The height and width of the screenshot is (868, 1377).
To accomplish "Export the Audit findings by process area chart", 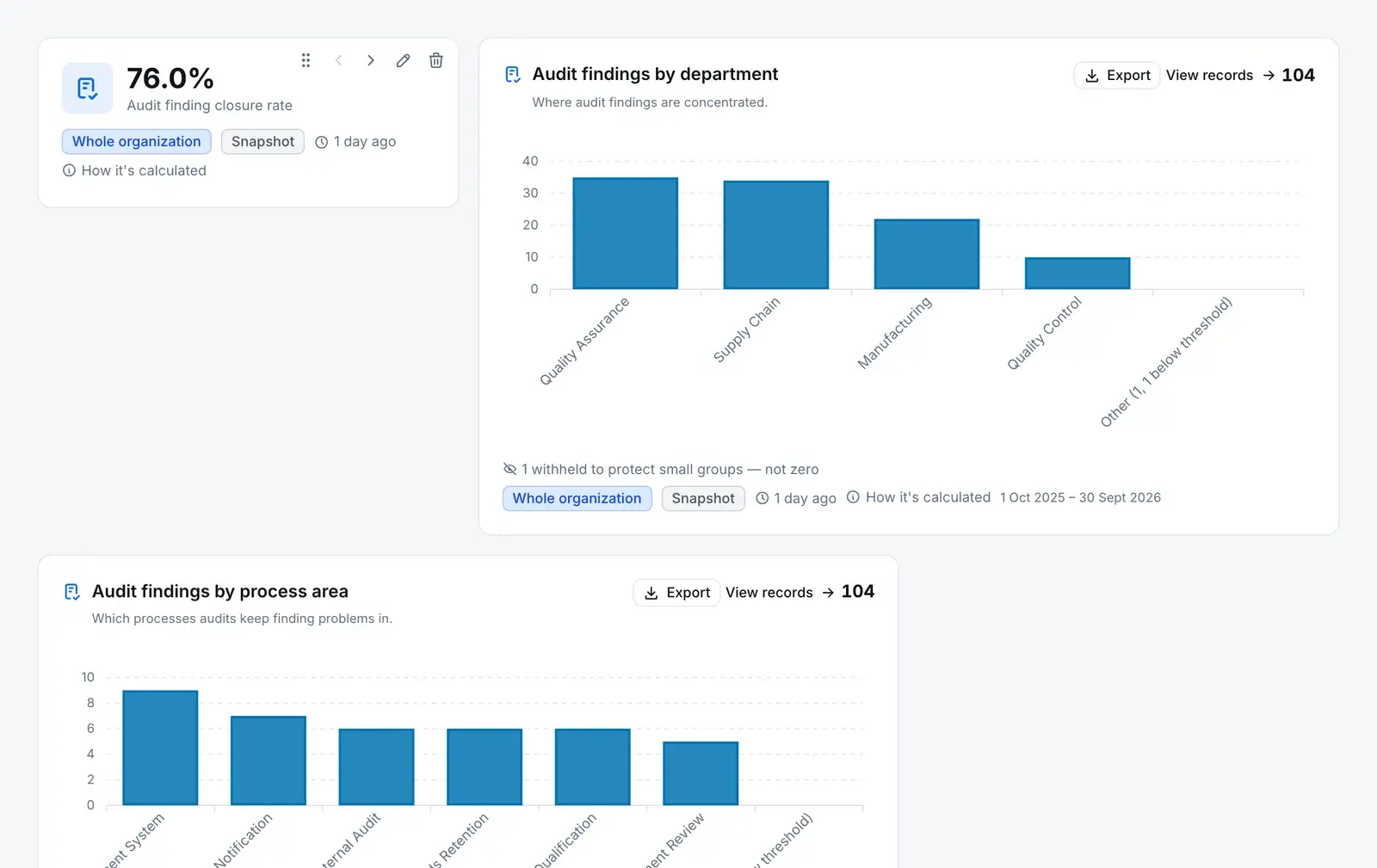I will [676, 593].
